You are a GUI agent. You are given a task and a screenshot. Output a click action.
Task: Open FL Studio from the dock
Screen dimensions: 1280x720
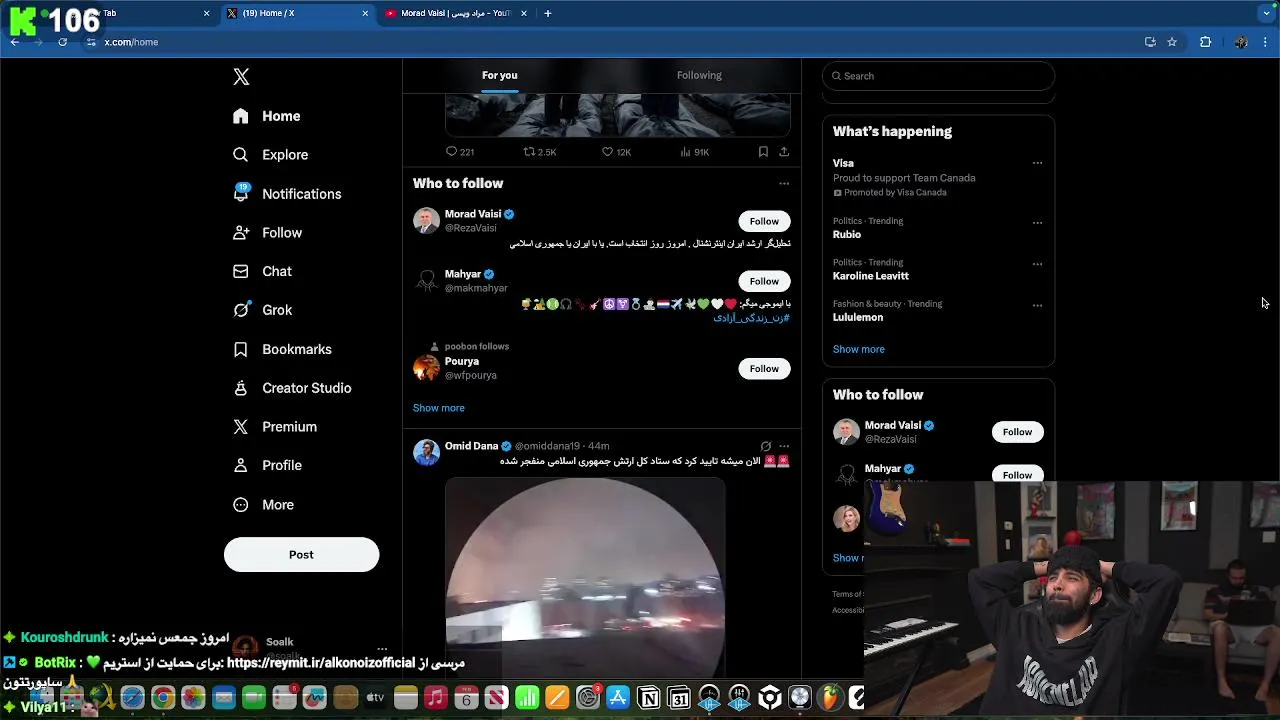click(831, 698)
